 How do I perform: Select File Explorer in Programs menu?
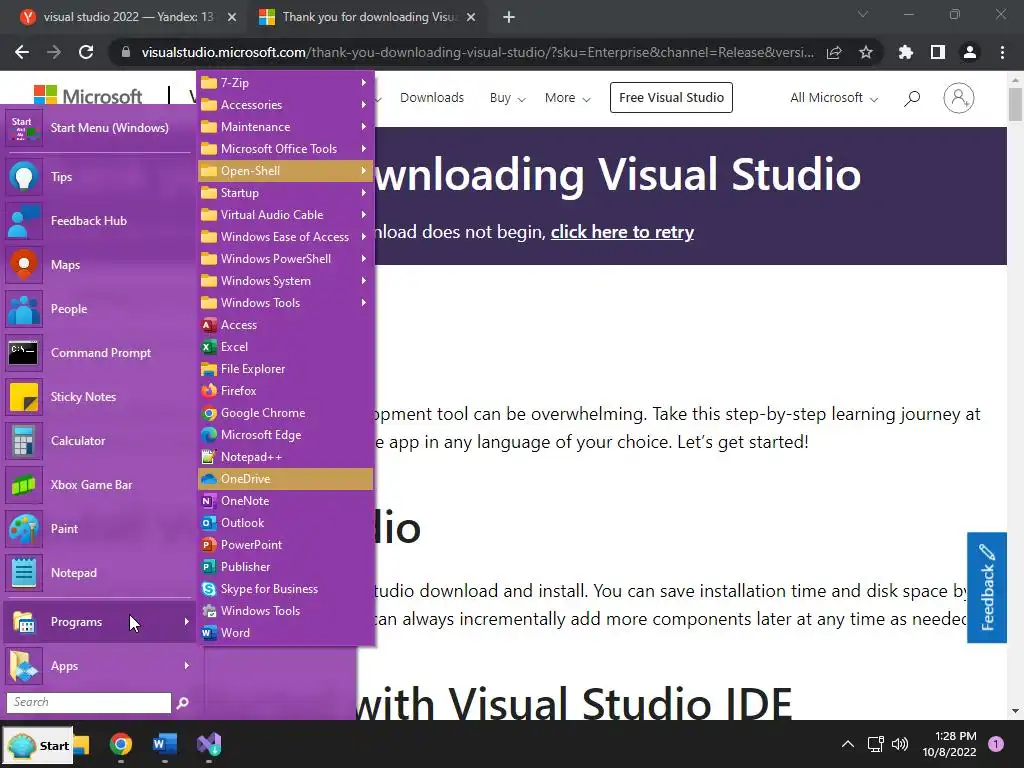(285, 369)
